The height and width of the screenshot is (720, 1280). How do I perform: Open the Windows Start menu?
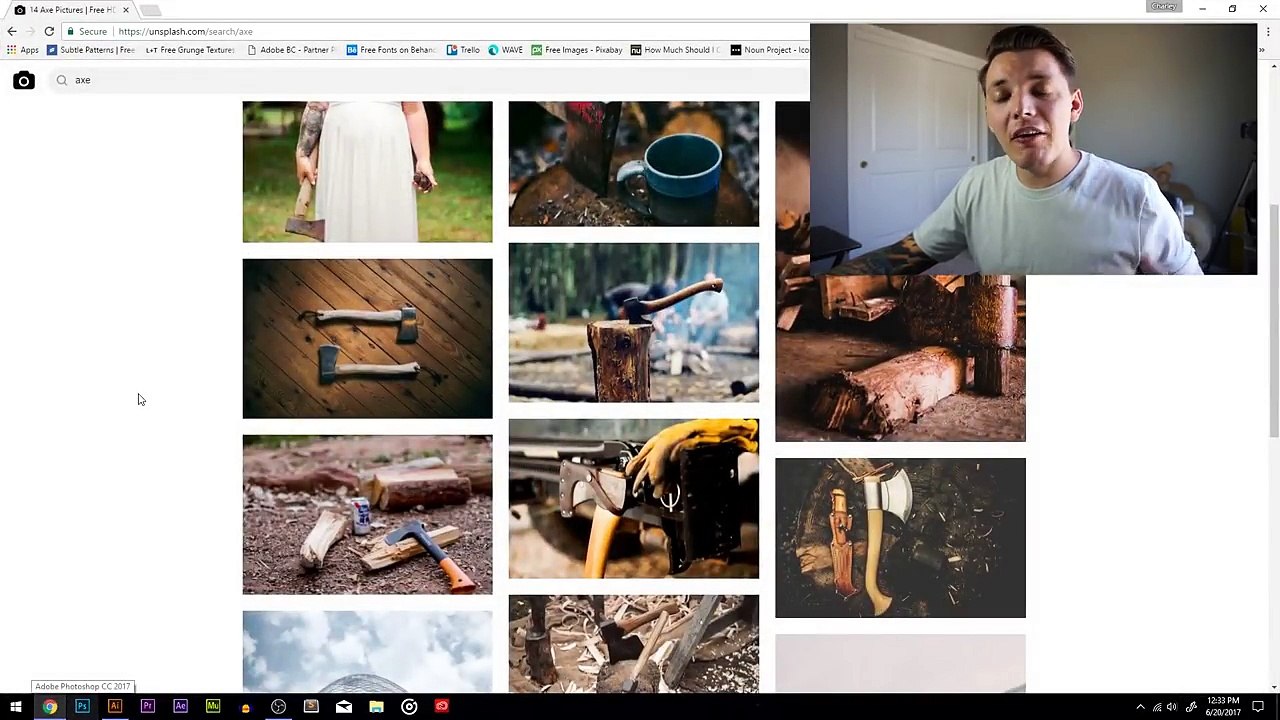tap(16, 707)
